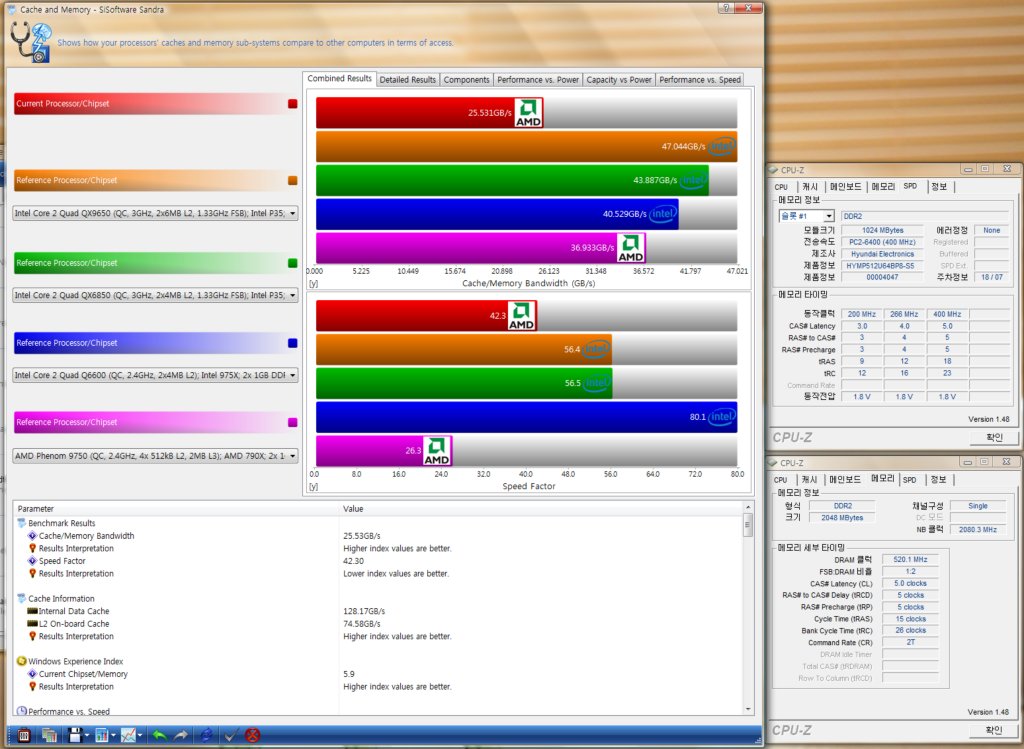Click the red X cancel icon

(x=253, y=735)
